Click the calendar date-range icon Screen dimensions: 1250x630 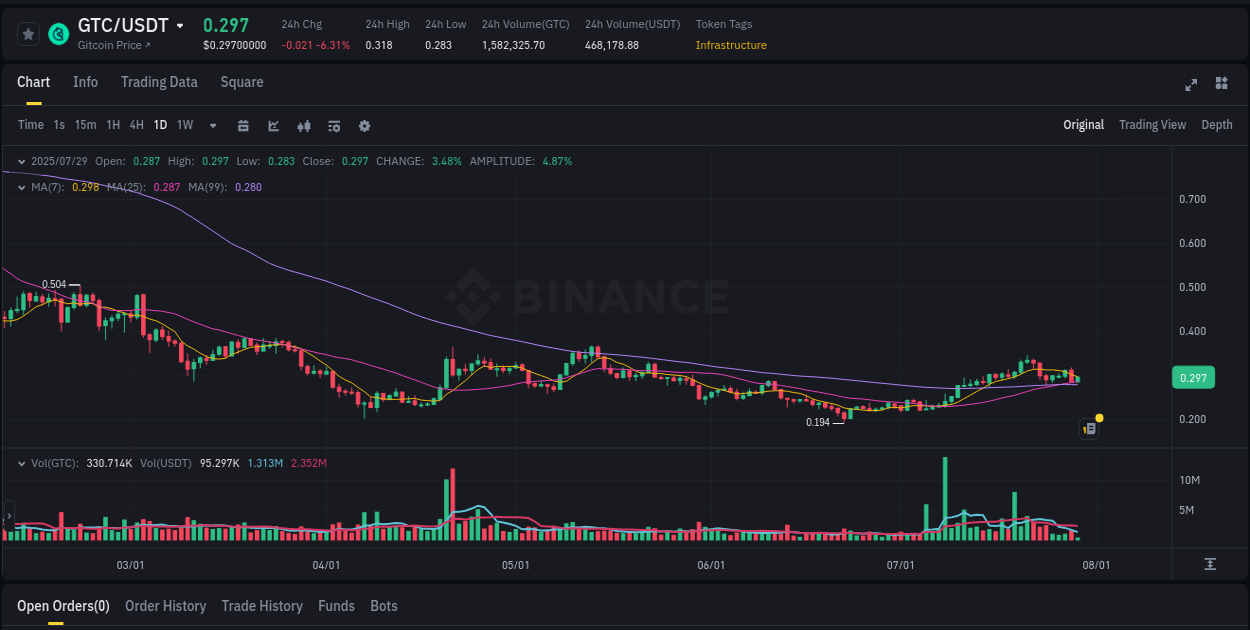tap(244, 126)
